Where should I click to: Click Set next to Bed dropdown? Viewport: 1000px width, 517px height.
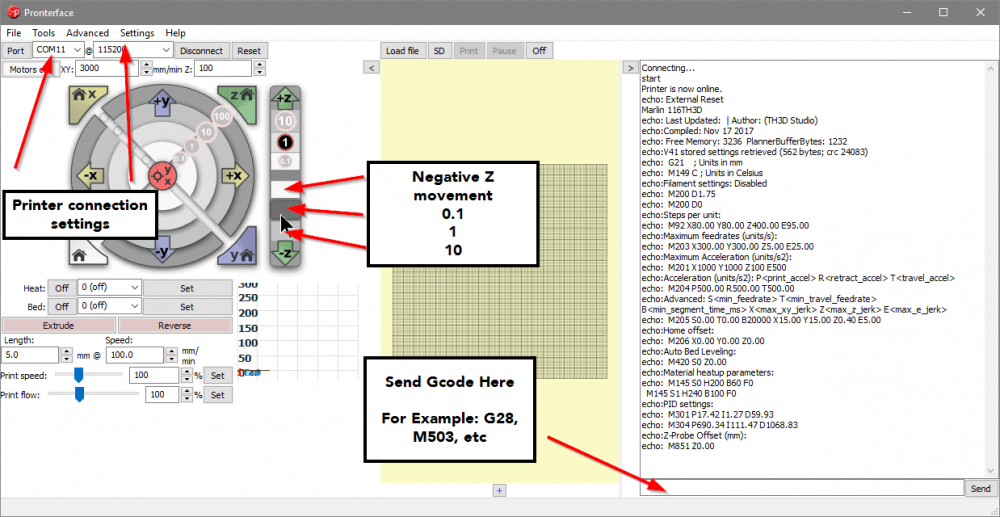187,306
